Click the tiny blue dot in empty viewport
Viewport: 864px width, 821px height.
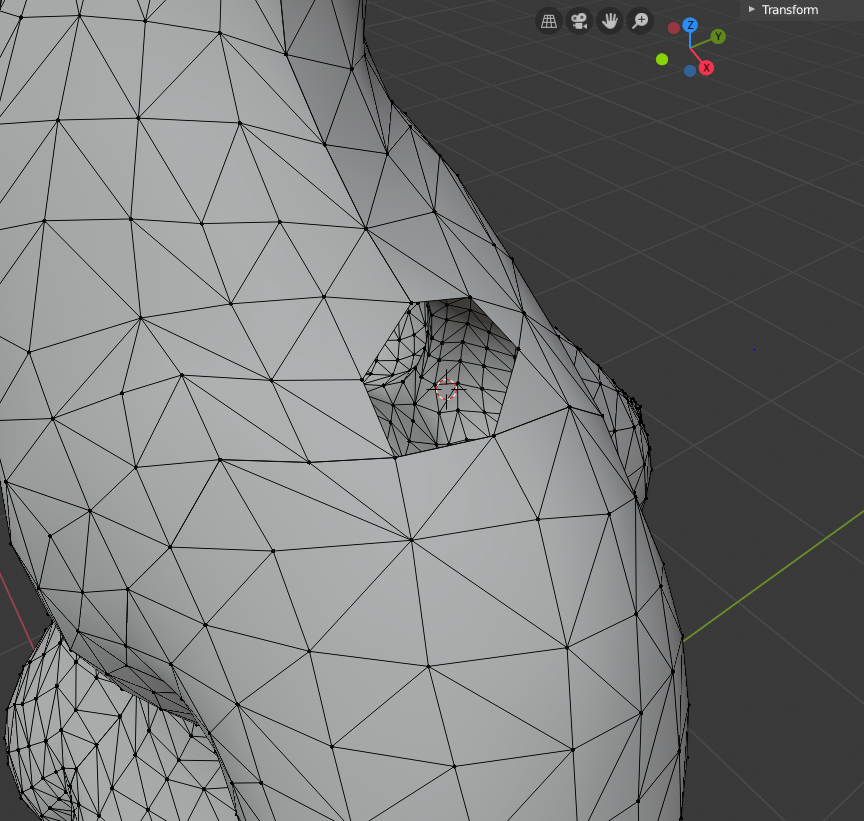click(754, 349)
